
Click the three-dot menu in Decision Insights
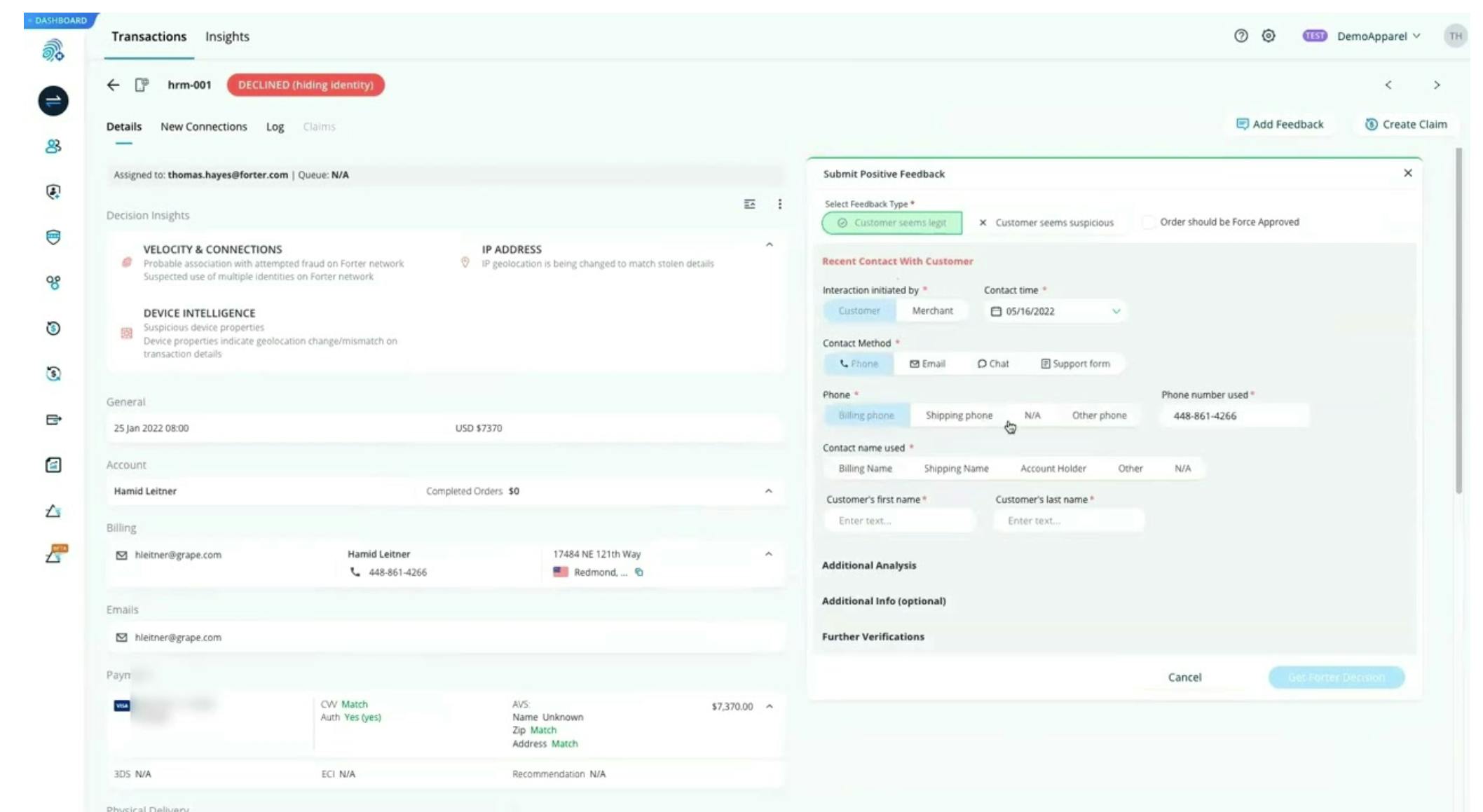coord(779,204)
